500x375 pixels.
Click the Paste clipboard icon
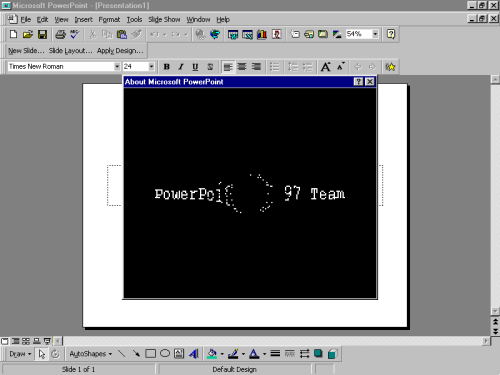[x=122, y=34]
